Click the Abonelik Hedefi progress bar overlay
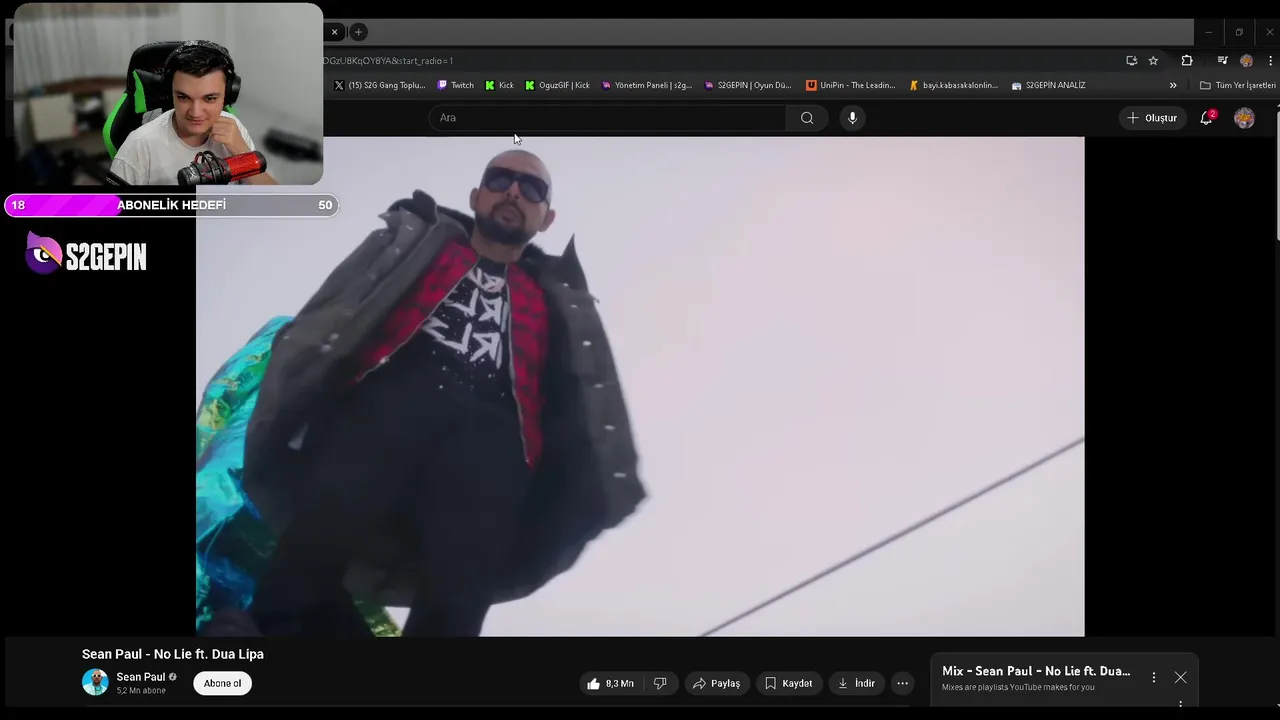The height and width of the screenshot is (720, 1280). [x=171, y=205]
